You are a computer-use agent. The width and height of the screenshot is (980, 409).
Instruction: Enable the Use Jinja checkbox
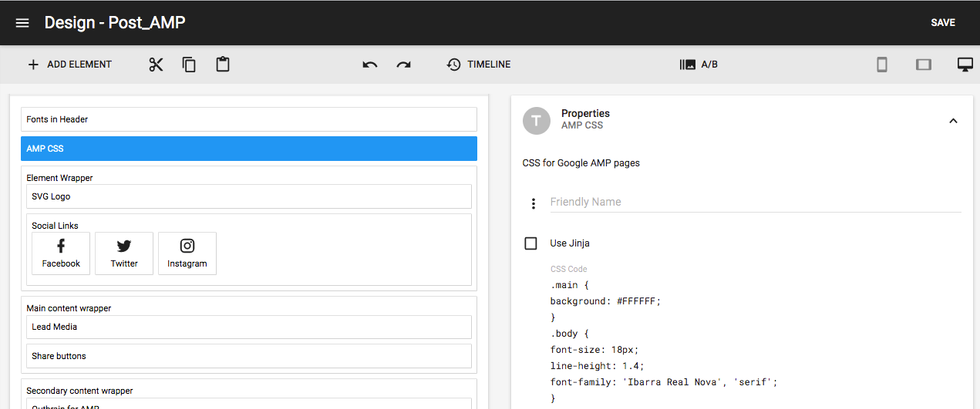click(x=531, y=243)
